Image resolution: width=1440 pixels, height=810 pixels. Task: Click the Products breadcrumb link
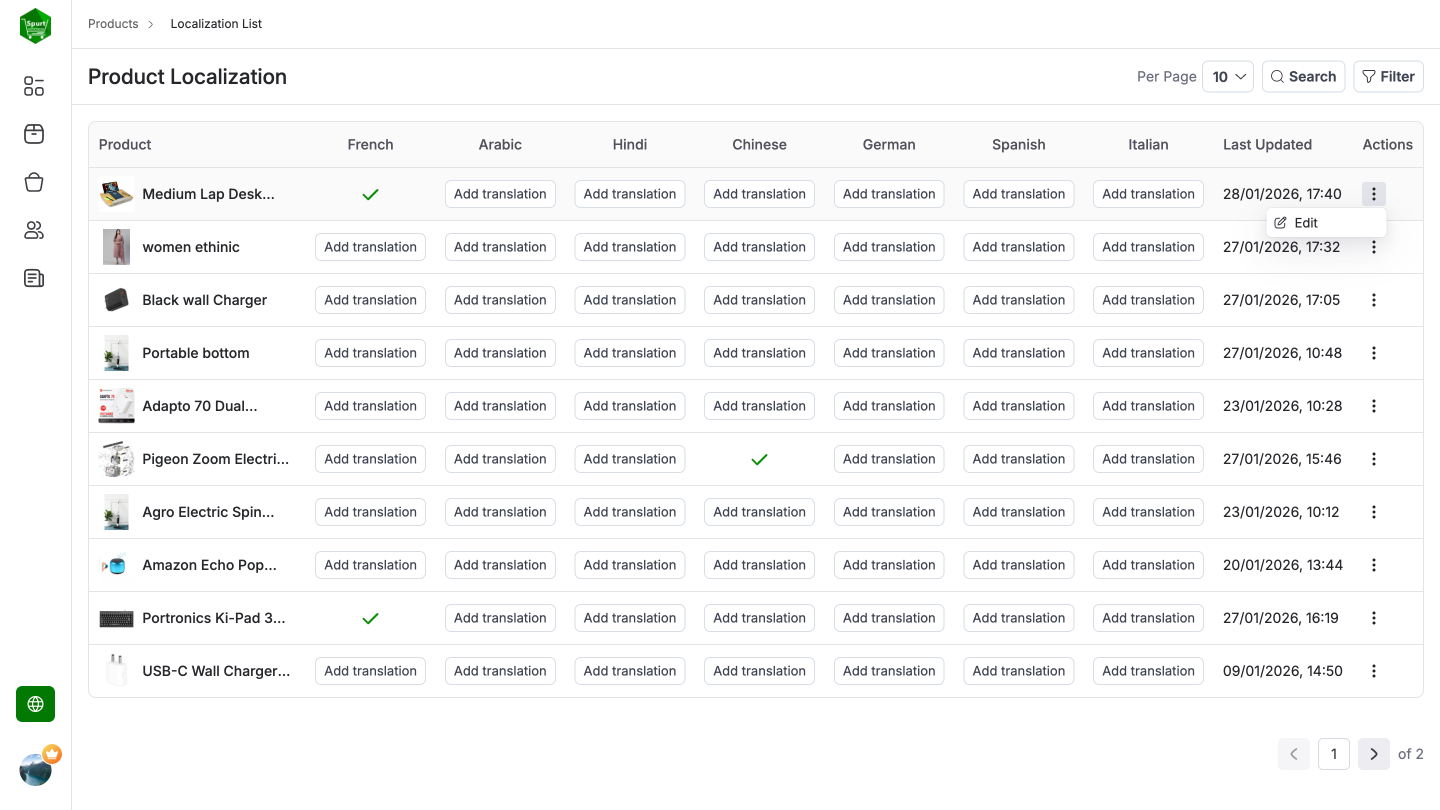tap(113, 23)
